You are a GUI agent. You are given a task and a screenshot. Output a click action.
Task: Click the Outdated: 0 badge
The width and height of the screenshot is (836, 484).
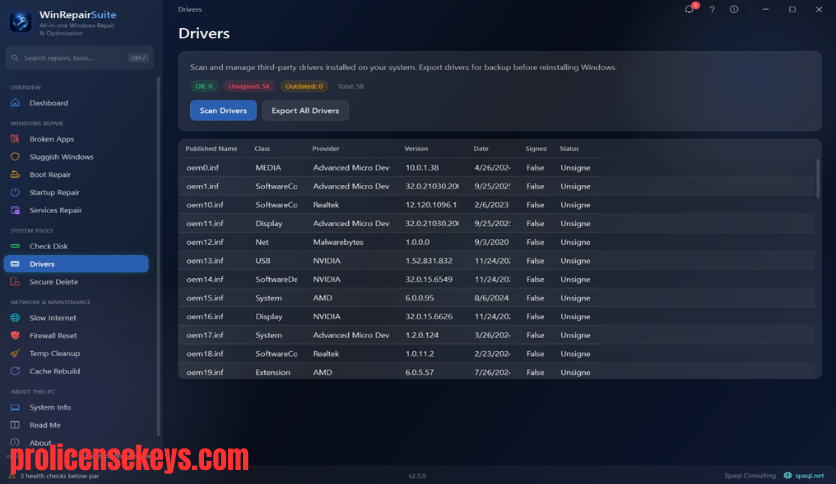coord(304,86)
